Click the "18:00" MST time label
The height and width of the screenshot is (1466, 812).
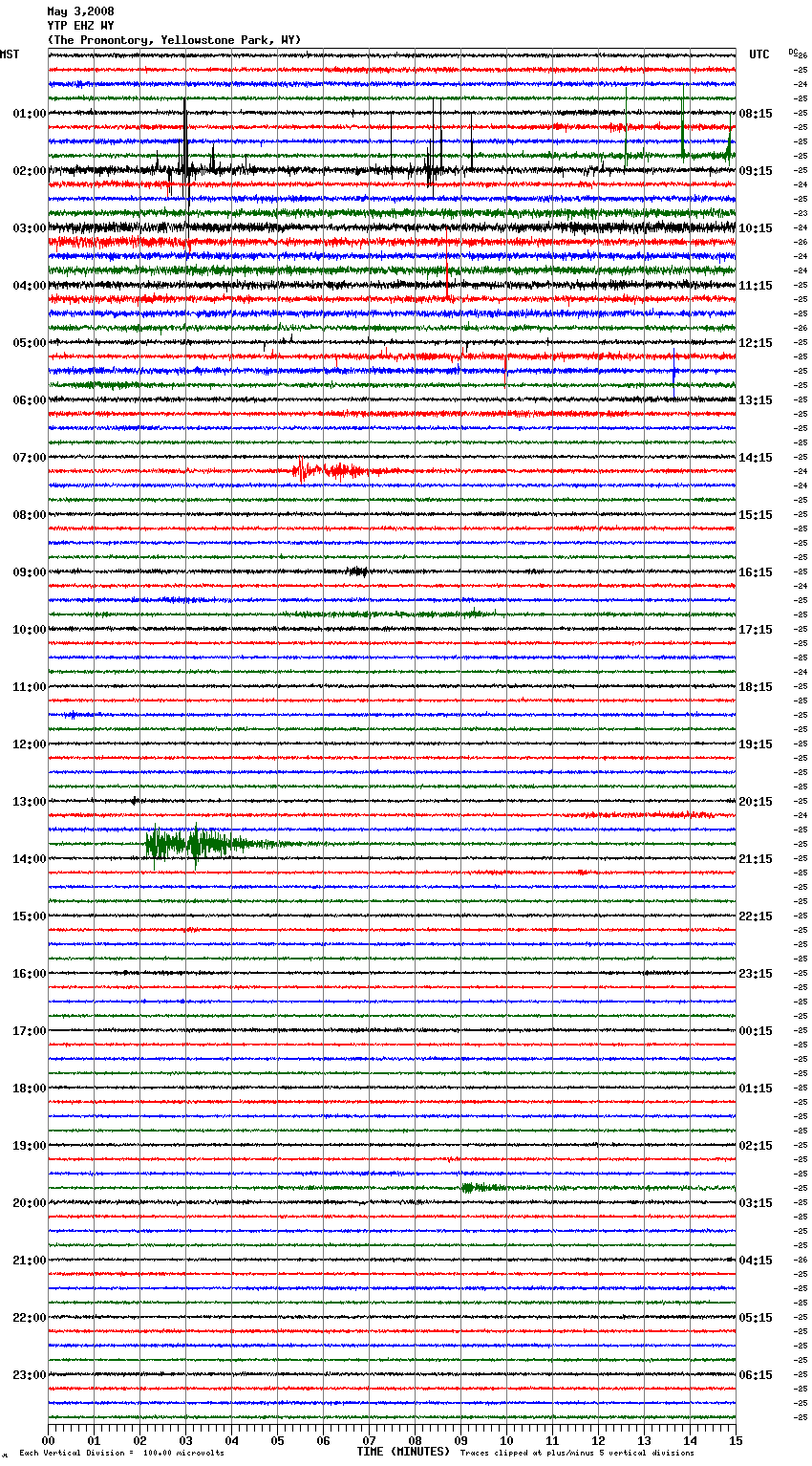tap(30, 1089)
